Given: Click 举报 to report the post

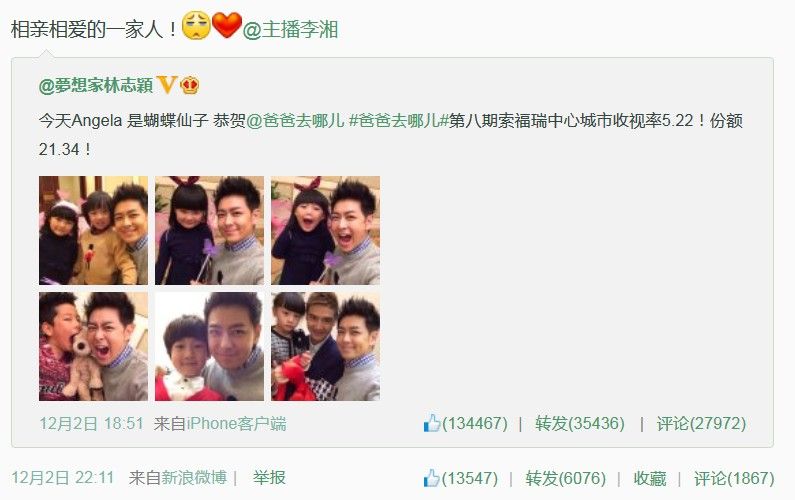Looking at the screenshot, I should coord(269,478).
